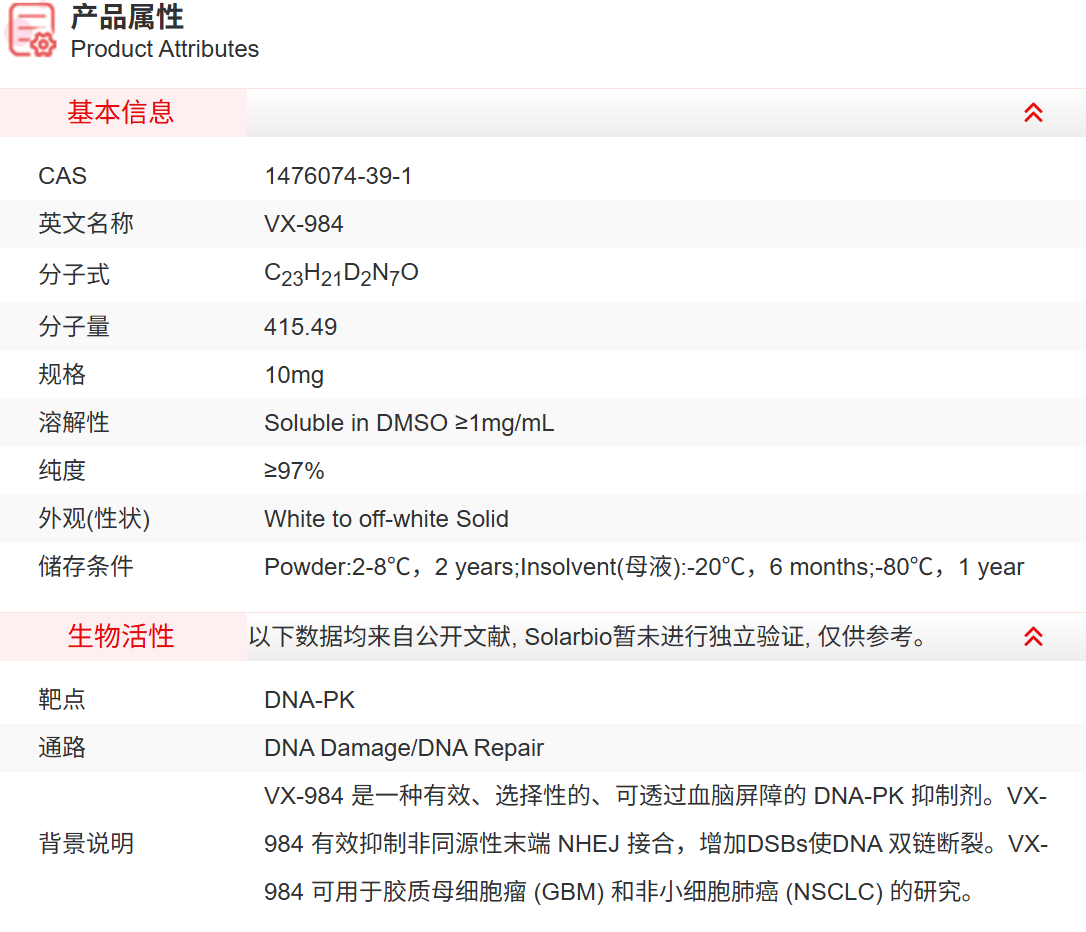Viewport: 1086px width, 932px height.
Task: Click the ≥97% purity value
Action: click(x=294, y=471)
